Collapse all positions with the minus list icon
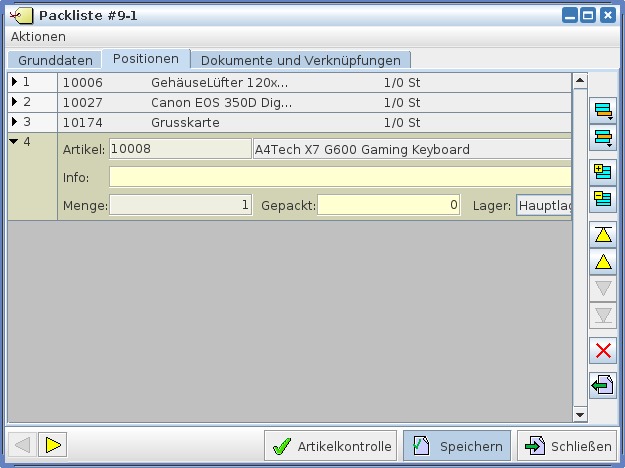Viewport: 625px width, 468px height. pyautogui.click(x=603, y=197)
